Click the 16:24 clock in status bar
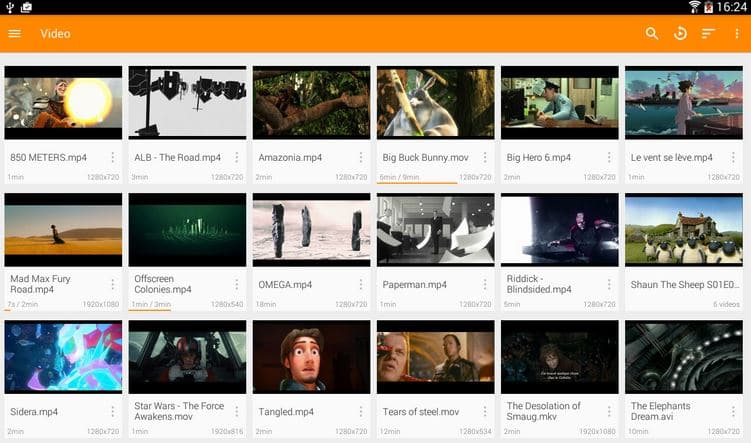 tap(731, 7)
